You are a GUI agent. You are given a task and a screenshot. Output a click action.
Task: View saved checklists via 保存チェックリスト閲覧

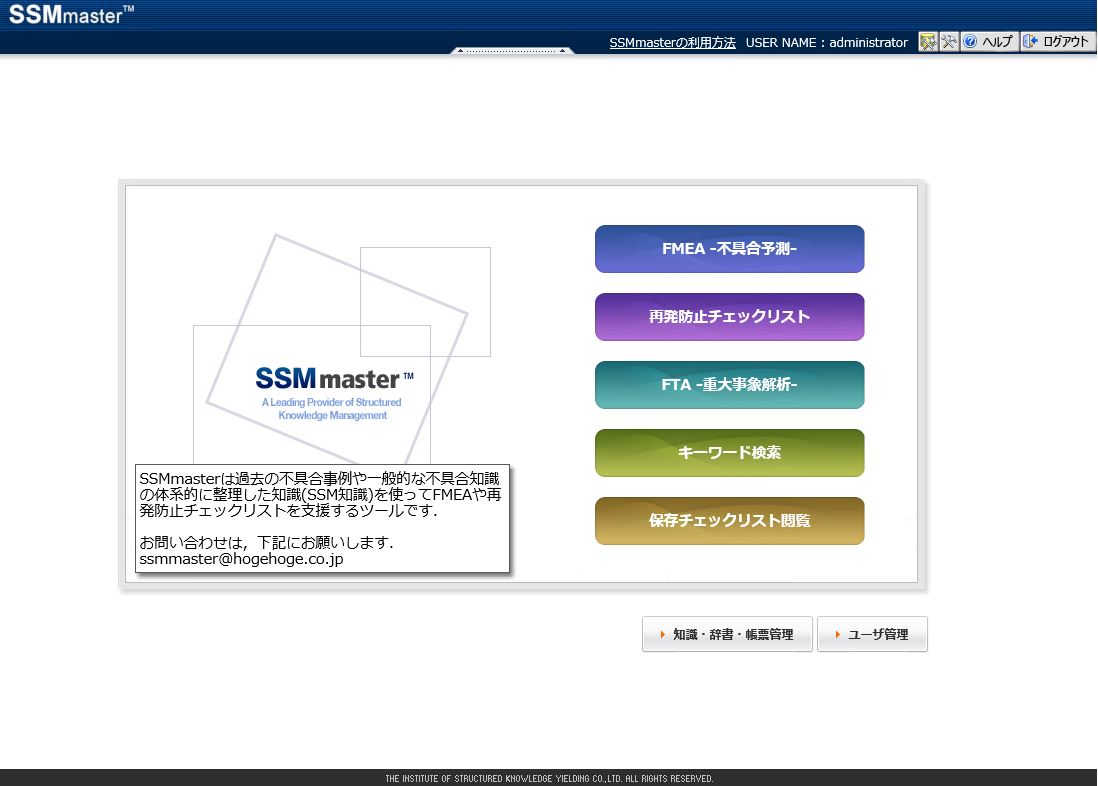point(729,520)
